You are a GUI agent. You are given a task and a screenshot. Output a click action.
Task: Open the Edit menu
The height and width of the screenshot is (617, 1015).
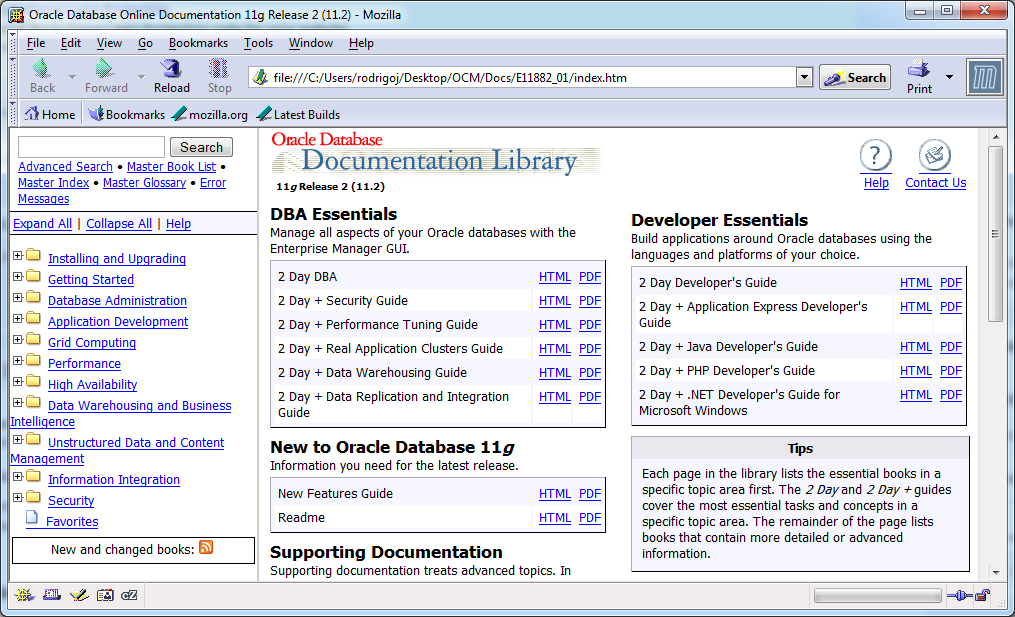tap(71, 43)
